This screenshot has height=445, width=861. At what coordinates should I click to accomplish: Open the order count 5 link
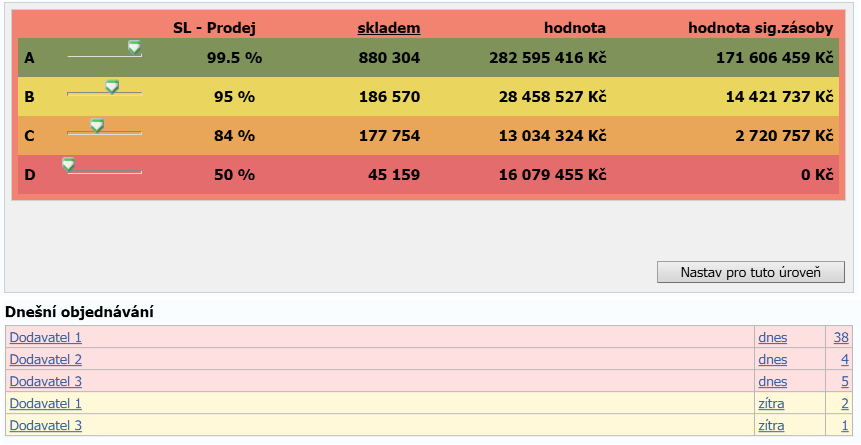845,382
